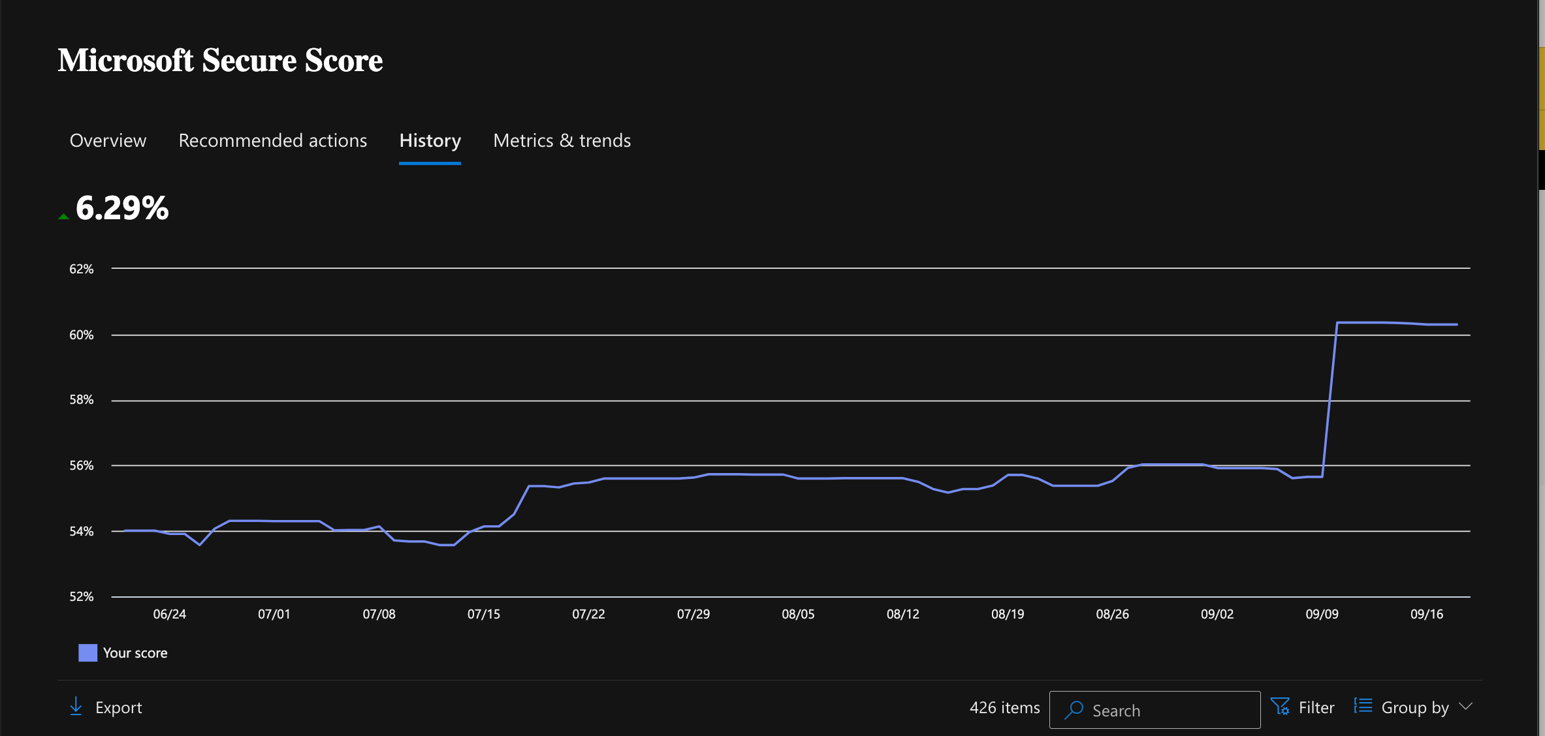Toggle the Your score legend label

(135, 653)
